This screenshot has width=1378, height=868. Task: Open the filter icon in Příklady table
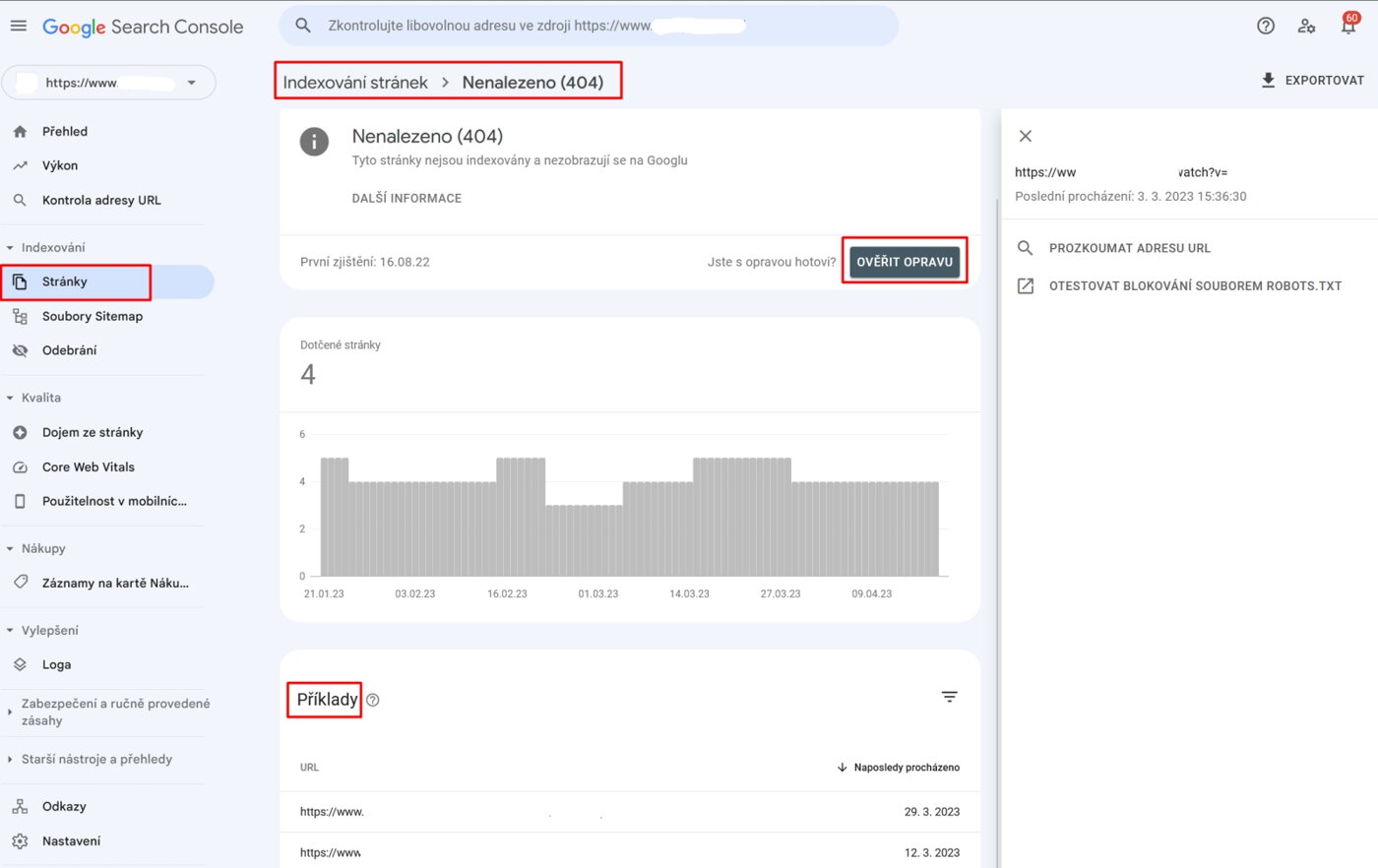[949, 697]
